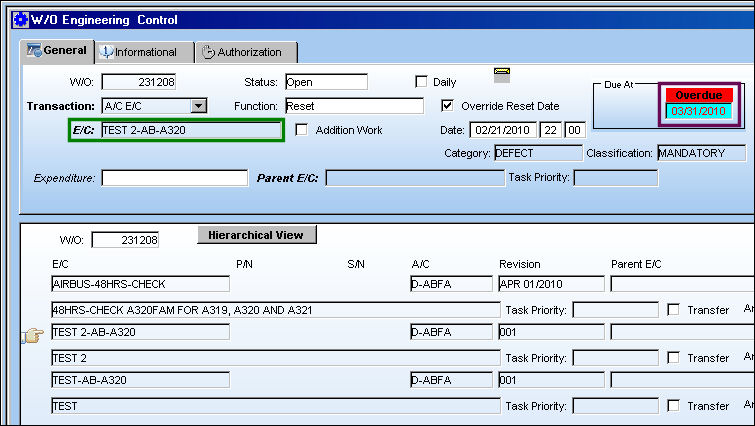Click the E/C field TEST 2-AB-A320 in header

click(x=191, y=130)
